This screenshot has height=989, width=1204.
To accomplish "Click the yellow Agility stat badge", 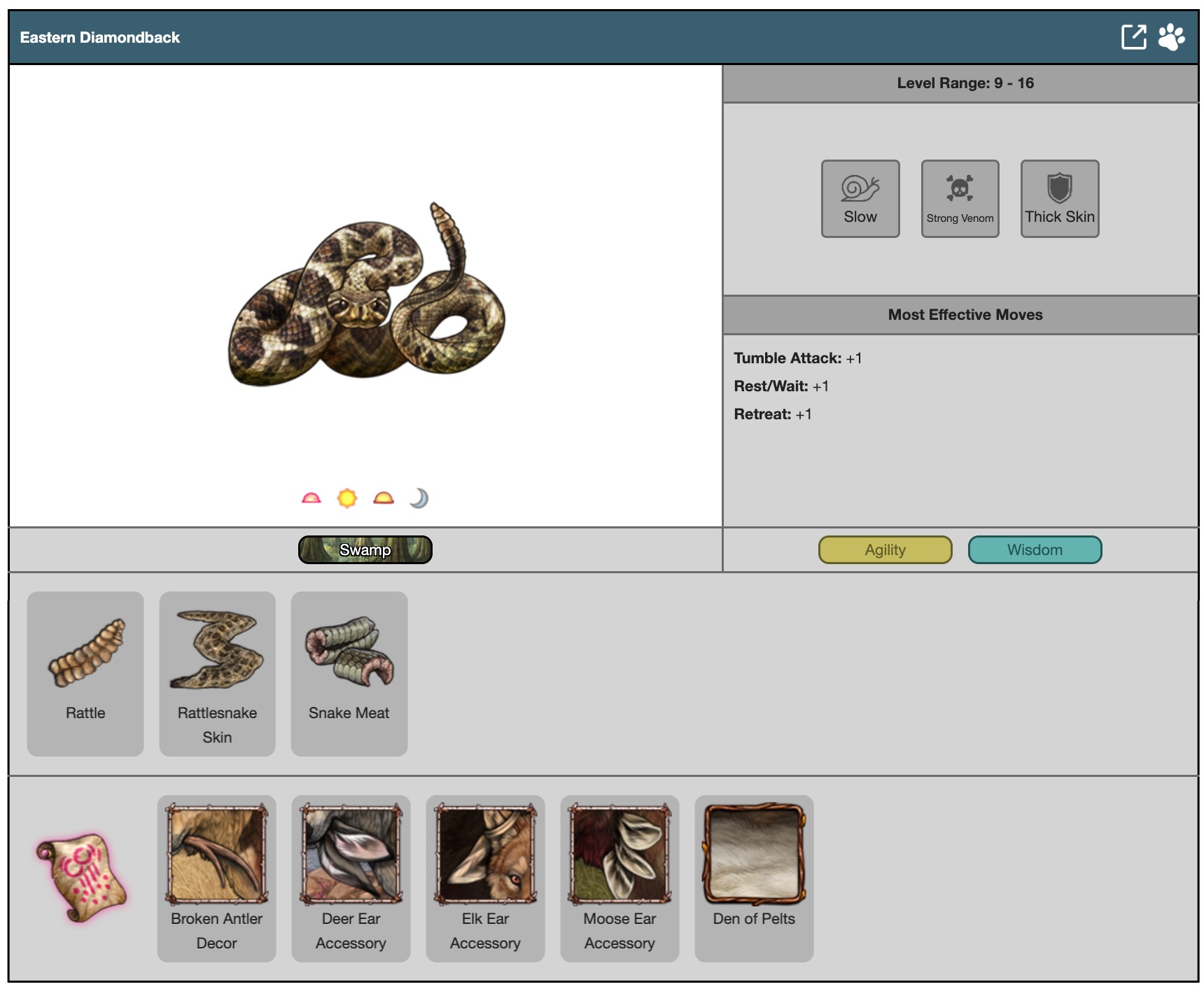I will coord(885,549).
